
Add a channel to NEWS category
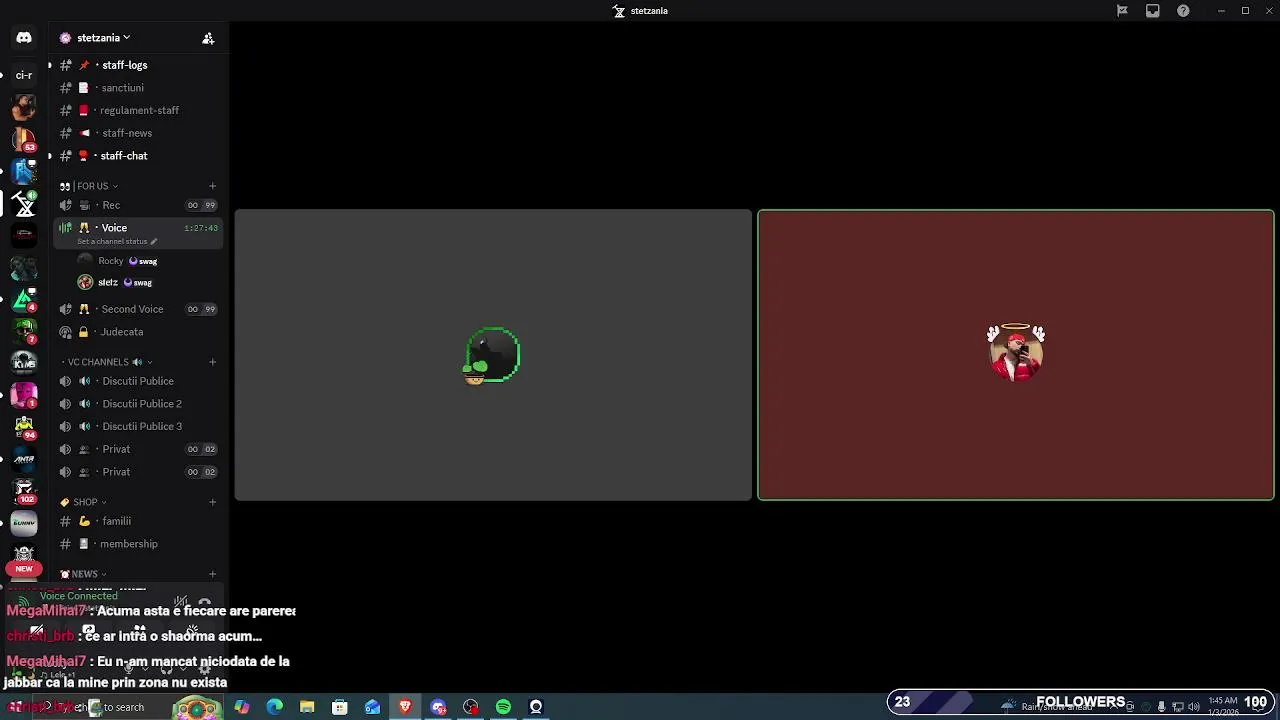[x=212, y=574]
